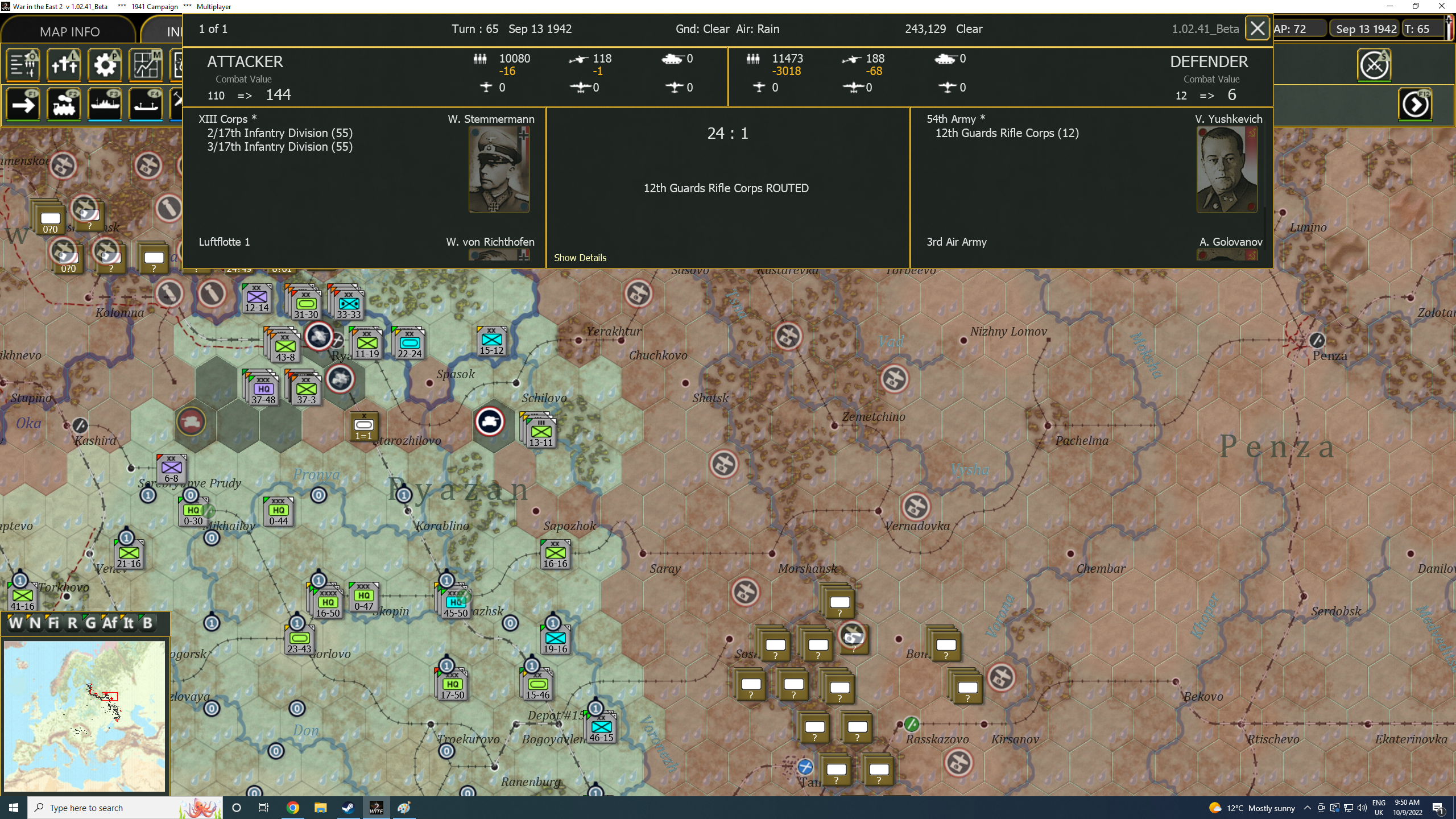Click the Sep 13 1942 date button
This screenshot has height=819, width=1456.
1366,29
